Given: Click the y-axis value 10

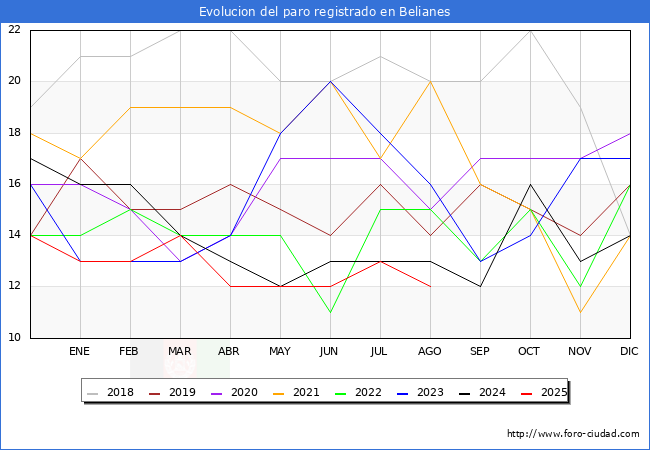Looking at the screenshot, I should pos(15,337).
